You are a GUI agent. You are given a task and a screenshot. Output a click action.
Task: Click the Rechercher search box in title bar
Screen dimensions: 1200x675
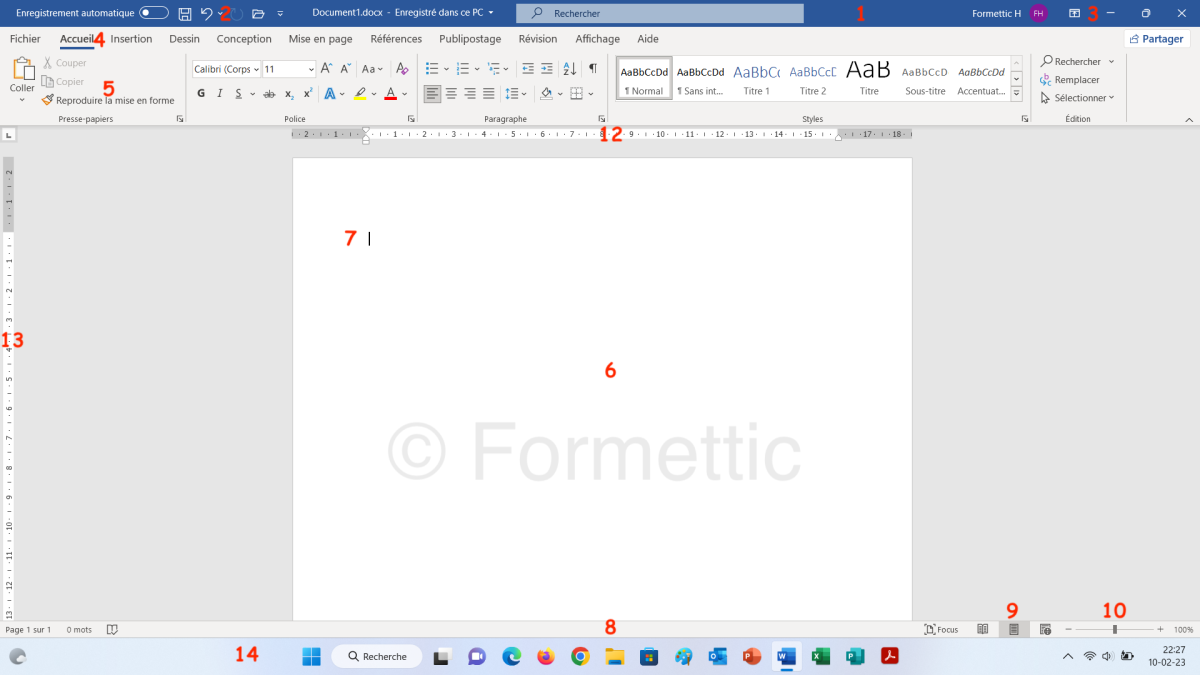point(660,13)
